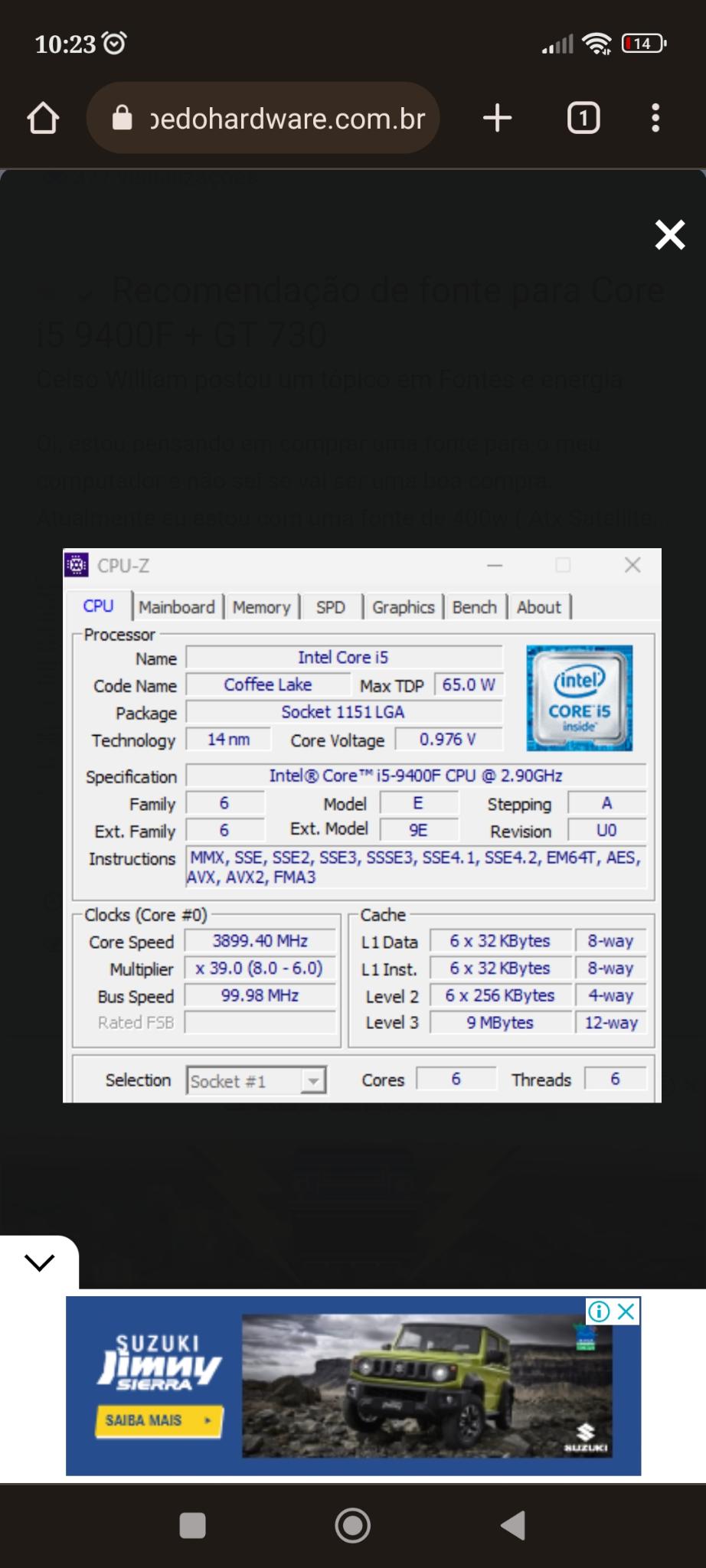Click the 6 x 256 KBytes Level 2 value

point(500,995)
